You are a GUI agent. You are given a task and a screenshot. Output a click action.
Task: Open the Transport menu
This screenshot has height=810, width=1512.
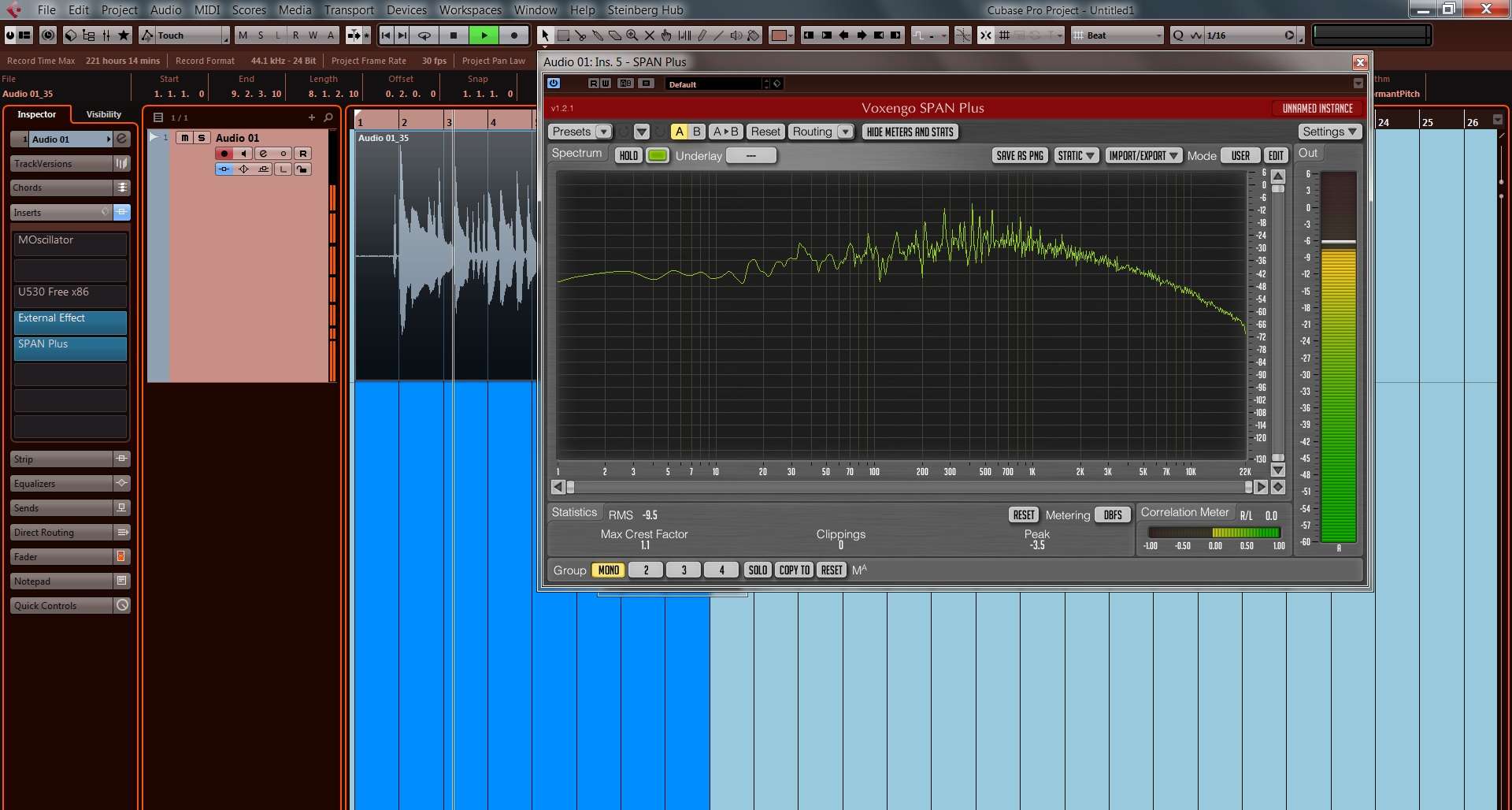click(x=349, y=10)
